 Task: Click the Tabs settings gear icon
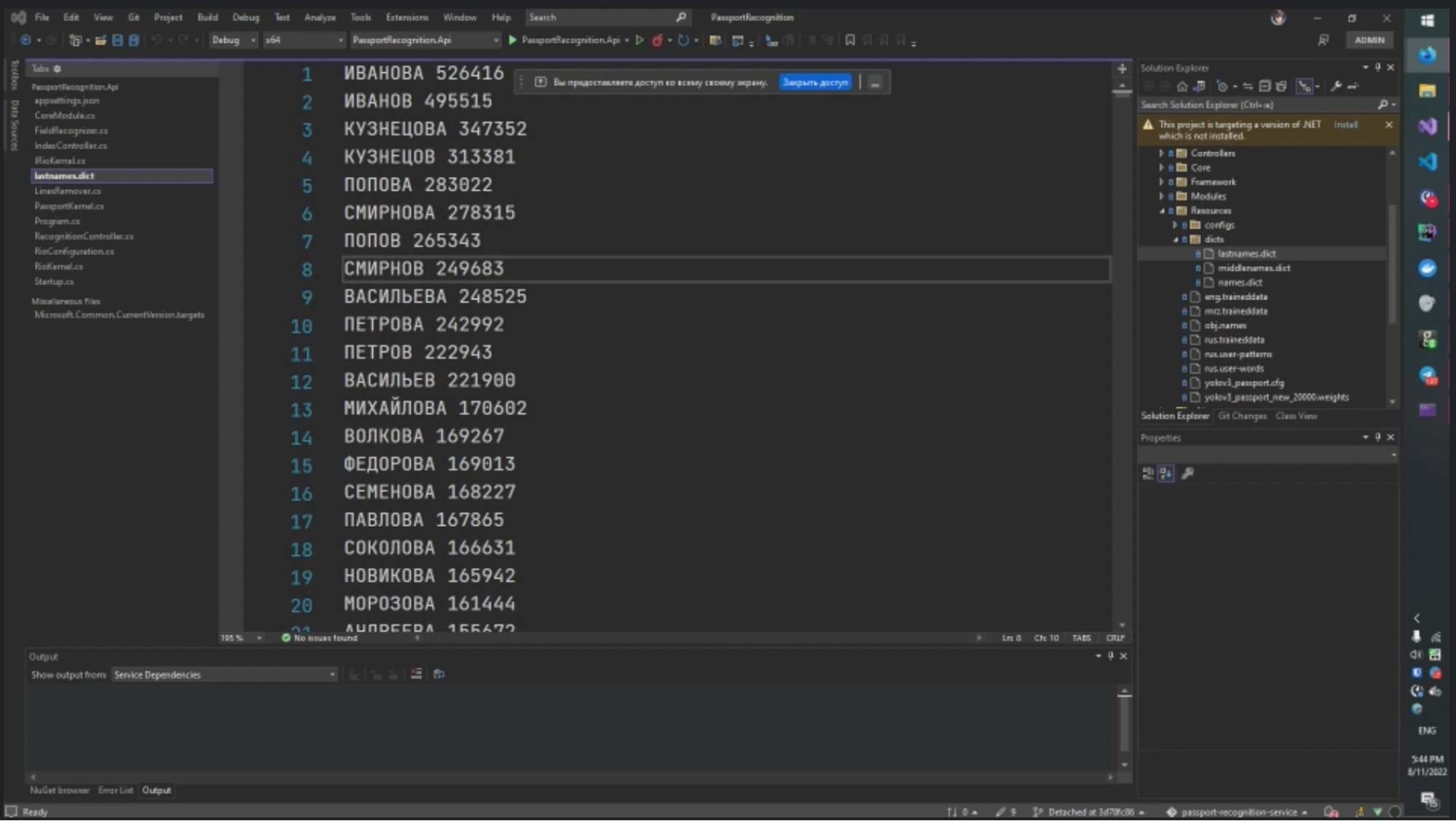[x=57, y=68]
